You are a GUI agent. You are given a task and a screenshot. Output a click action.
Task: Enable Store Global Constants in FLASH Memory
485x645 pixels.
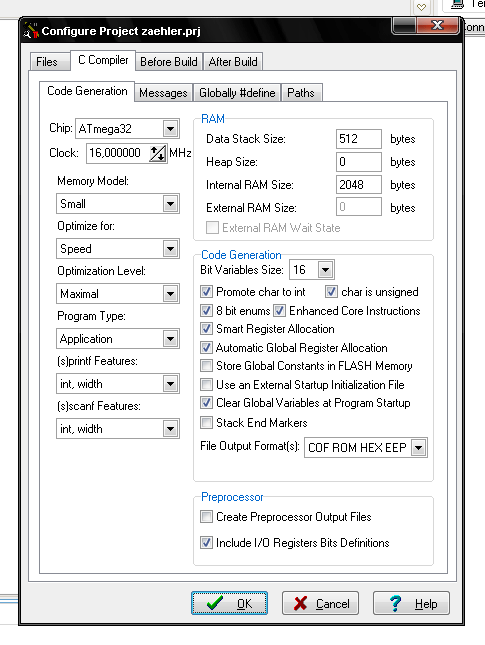coord(206,366)
